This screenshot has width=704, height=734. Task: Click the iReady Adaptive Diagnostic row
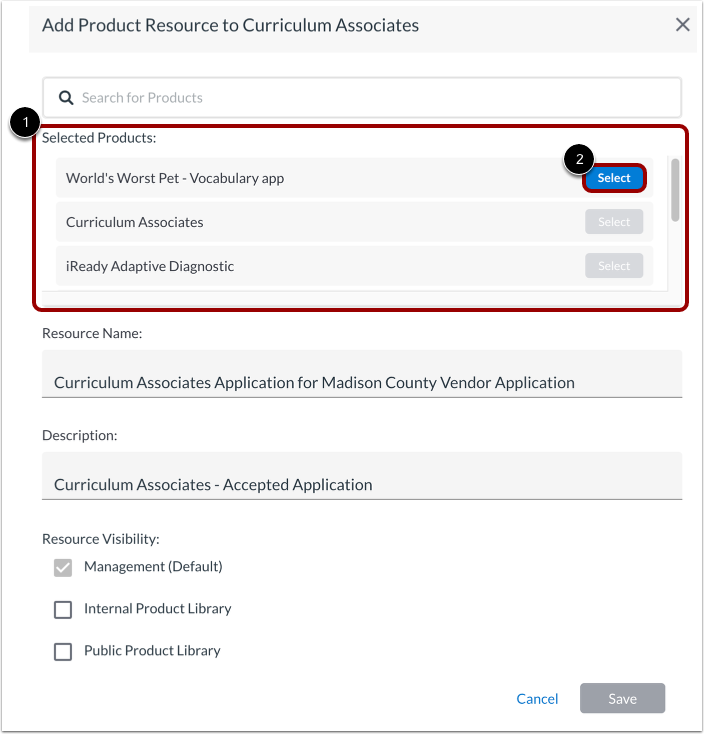point(300,266)
